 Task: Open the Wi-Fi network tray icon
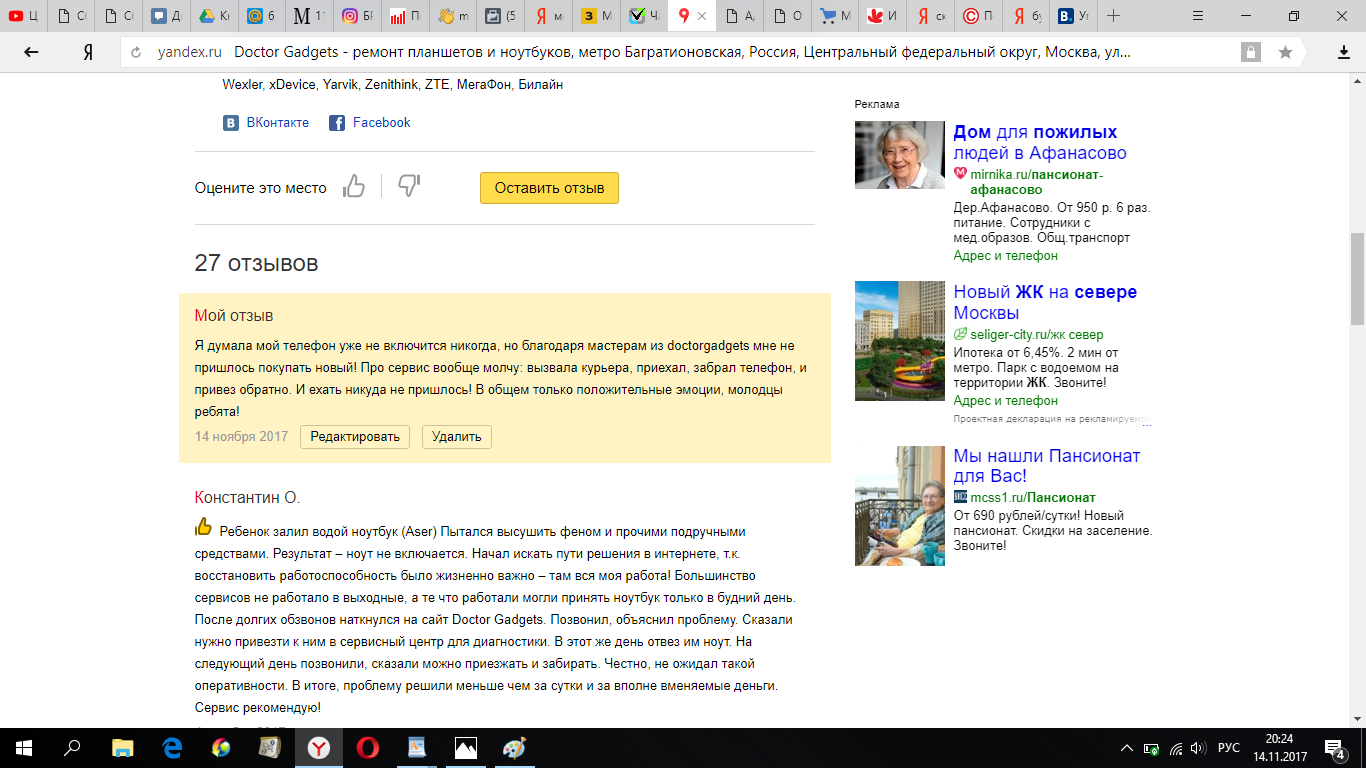coord(1175,748)
